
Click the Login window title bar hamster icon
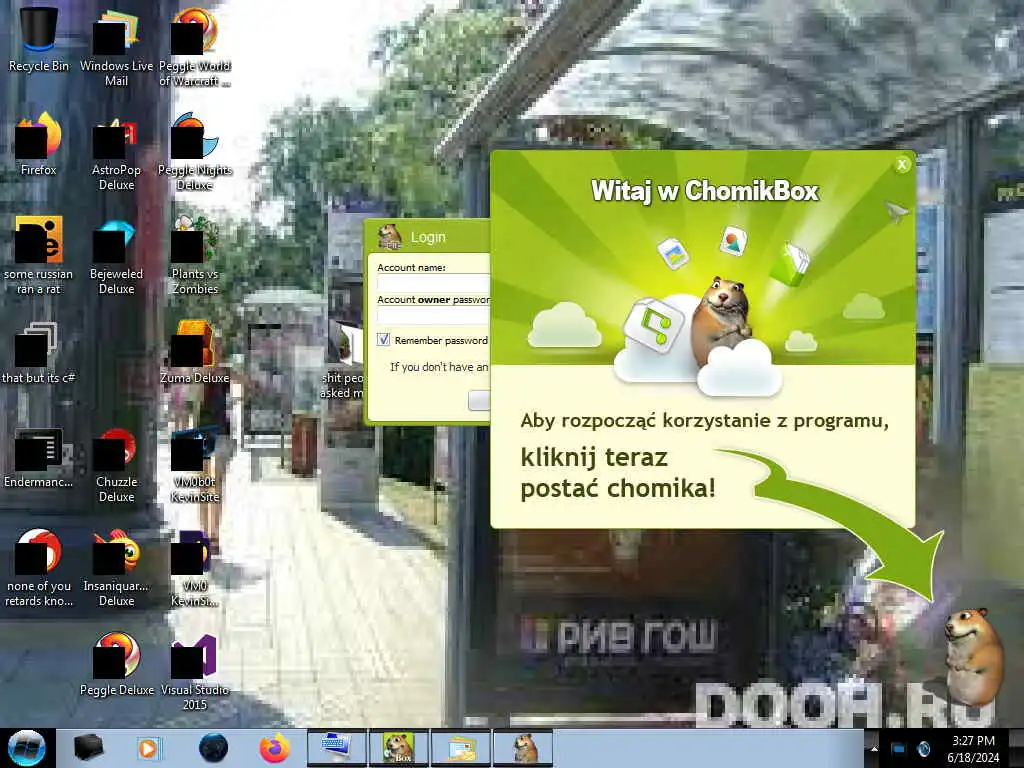390,236
